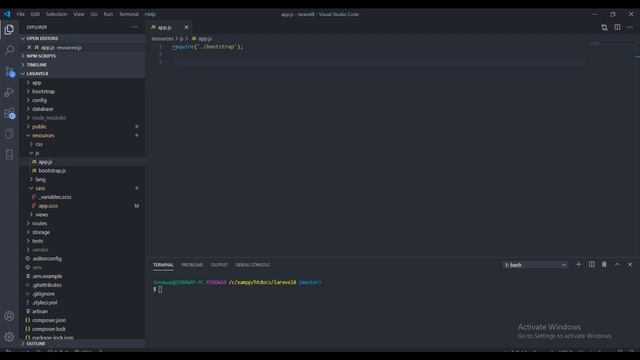Open the View menu

tap(78, 14)
